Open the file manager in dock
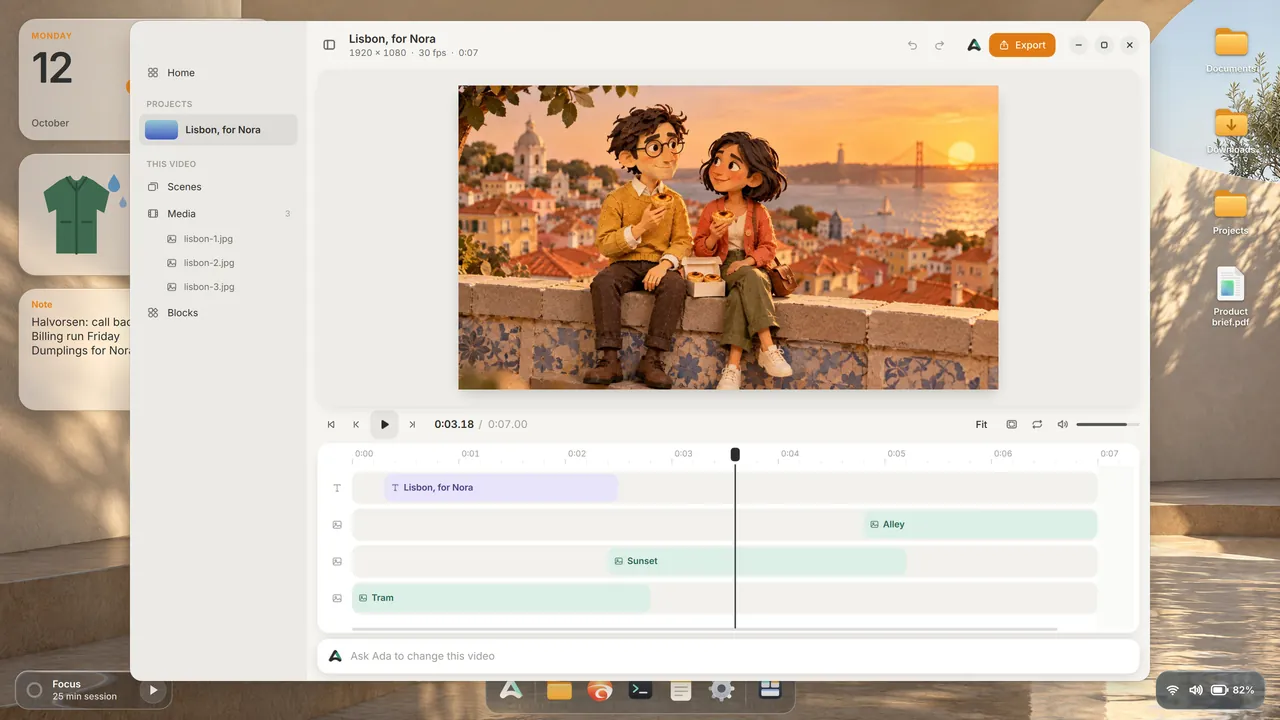1280x720 pixels. pos(559,690)
